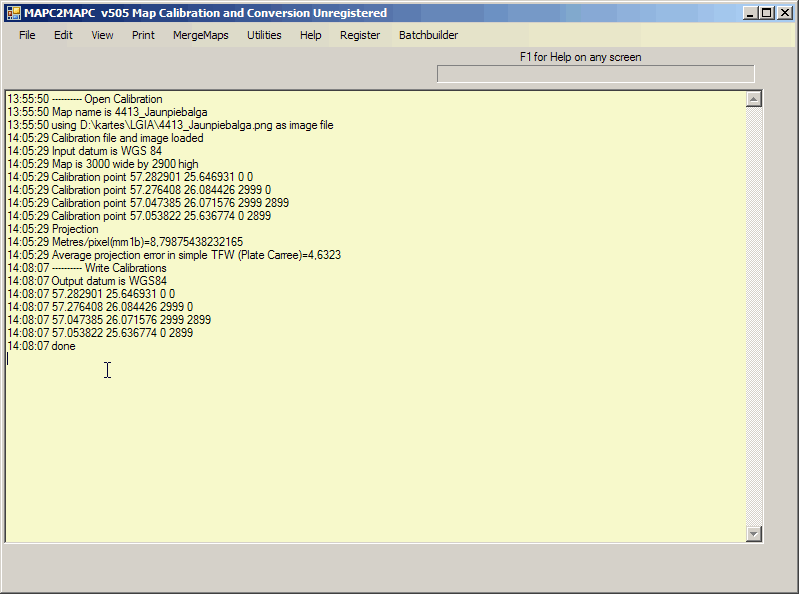Open the Help menu

pos(310,35)
